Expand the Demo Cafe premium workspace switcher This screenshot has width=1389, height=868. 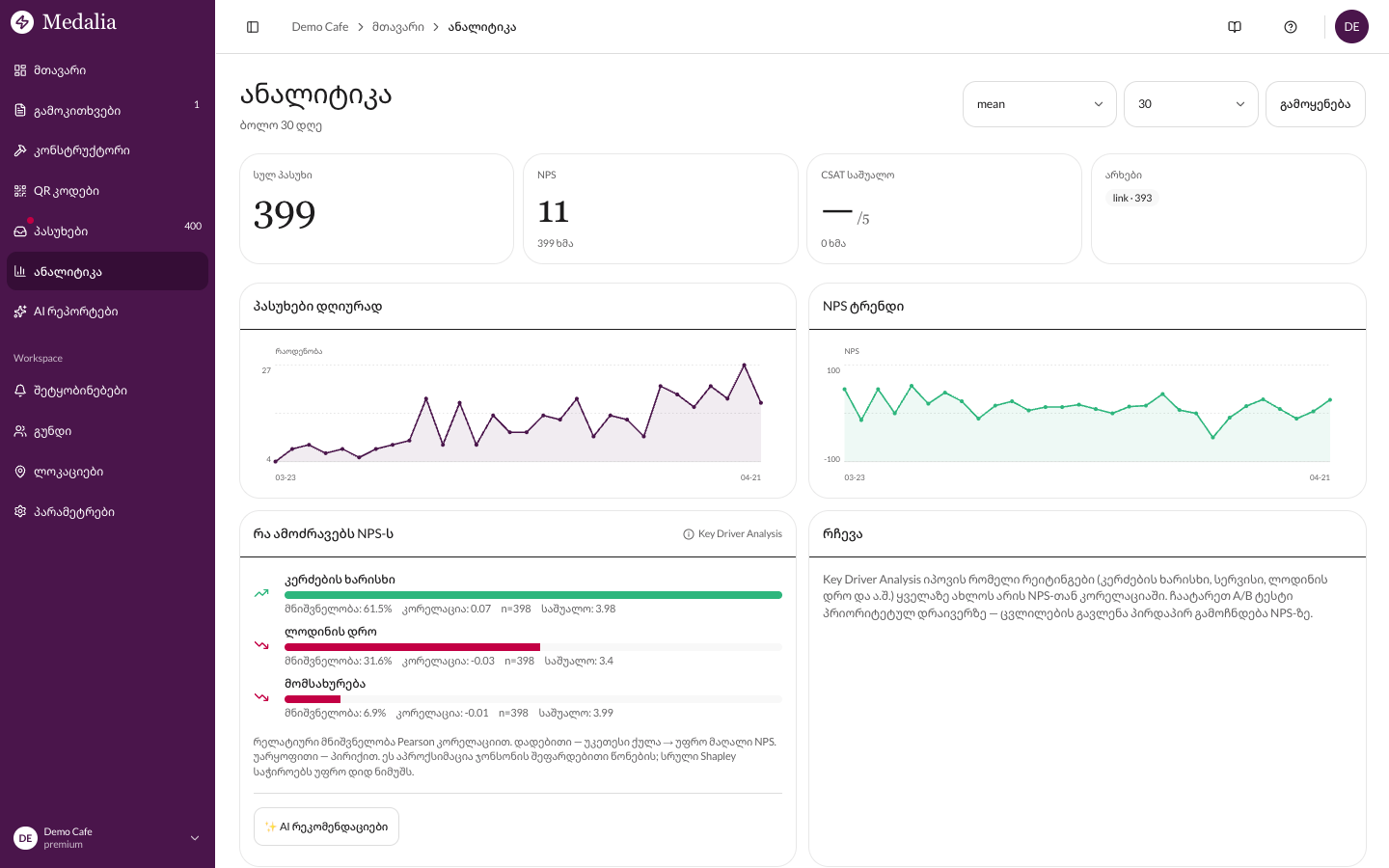106,837
